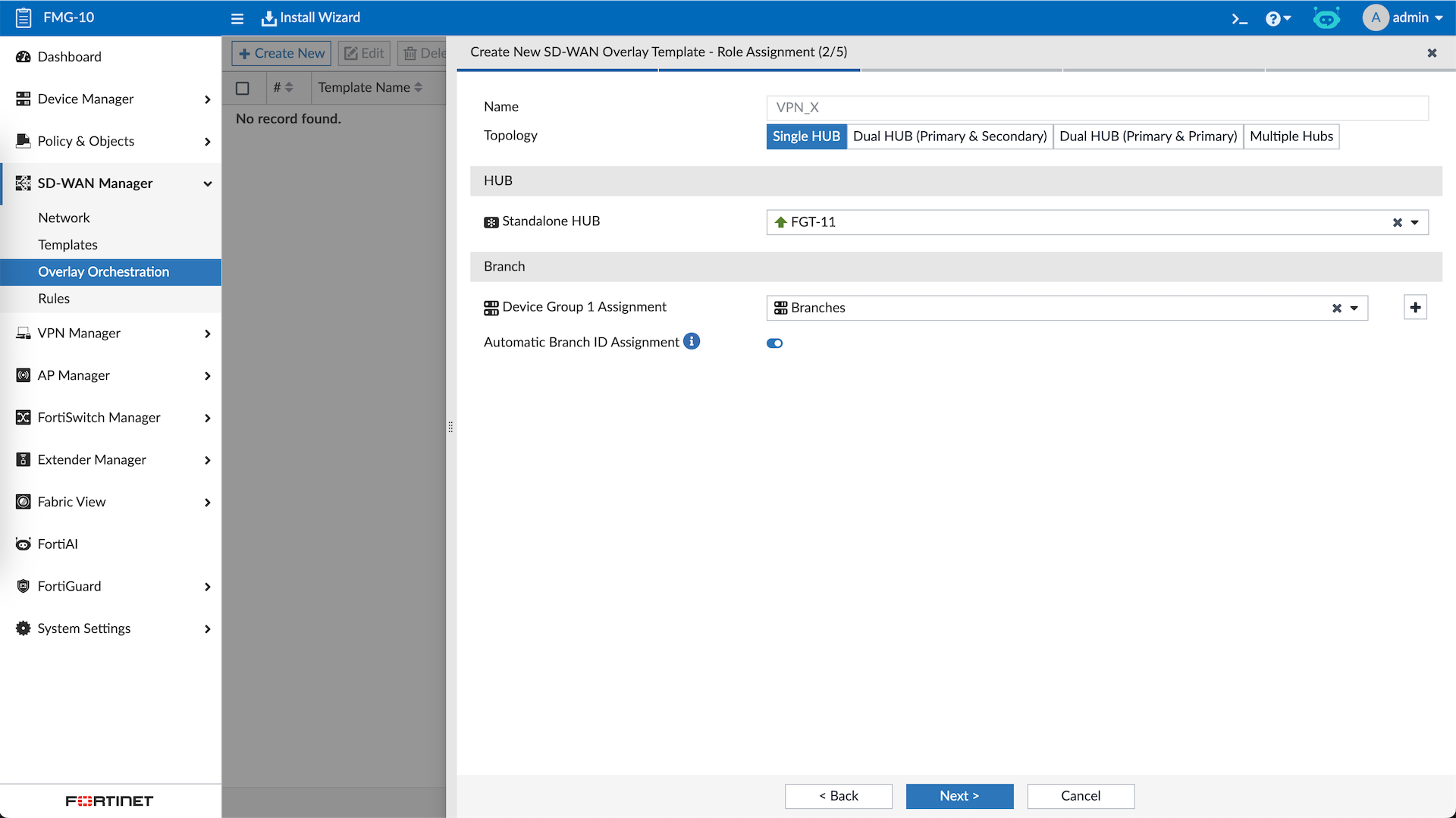
Task: Click the Name input field
Action: tap(1097, 108)
